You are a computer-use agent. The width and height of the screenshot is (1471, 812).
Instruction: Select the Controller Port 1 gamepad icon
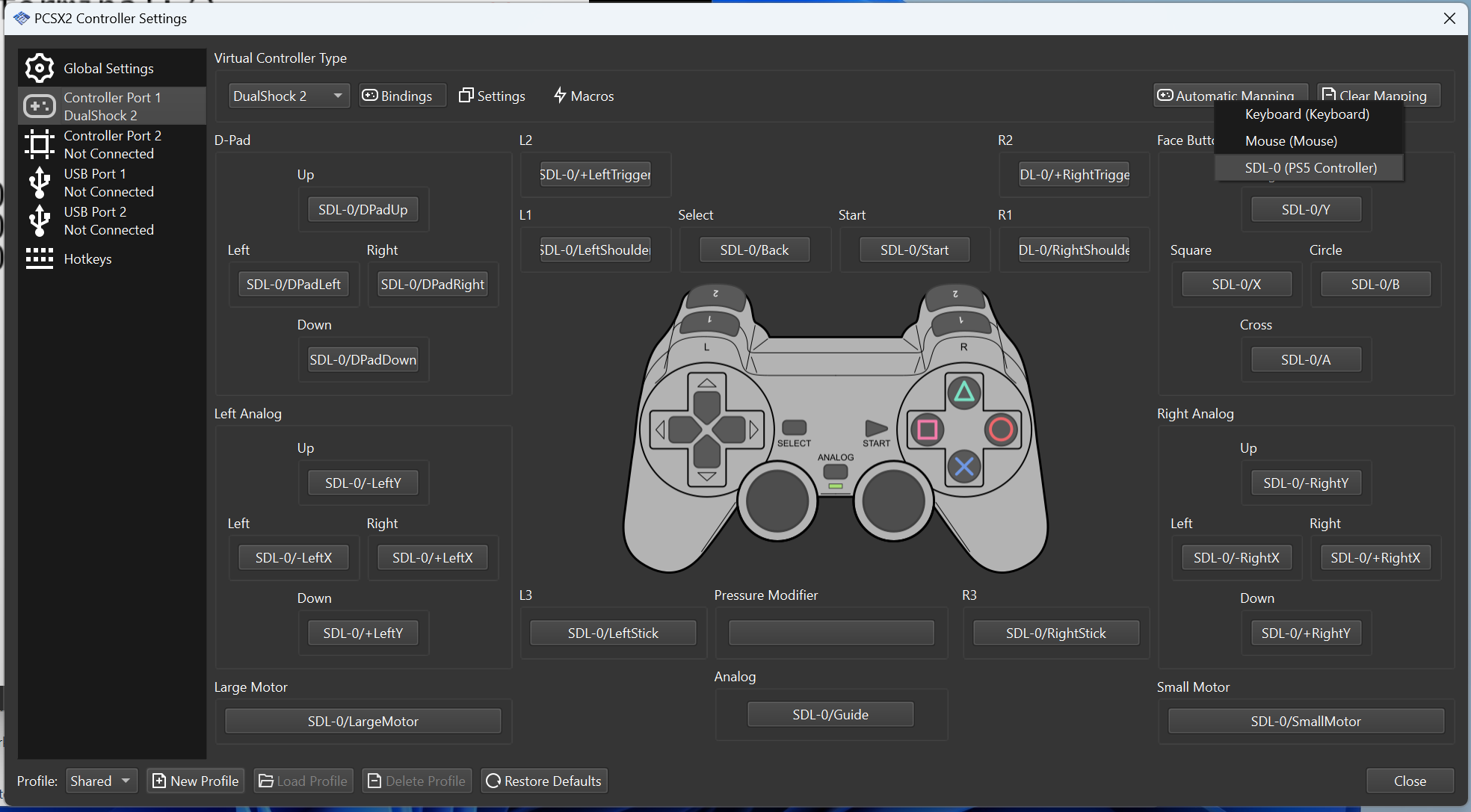click(39, 105)
